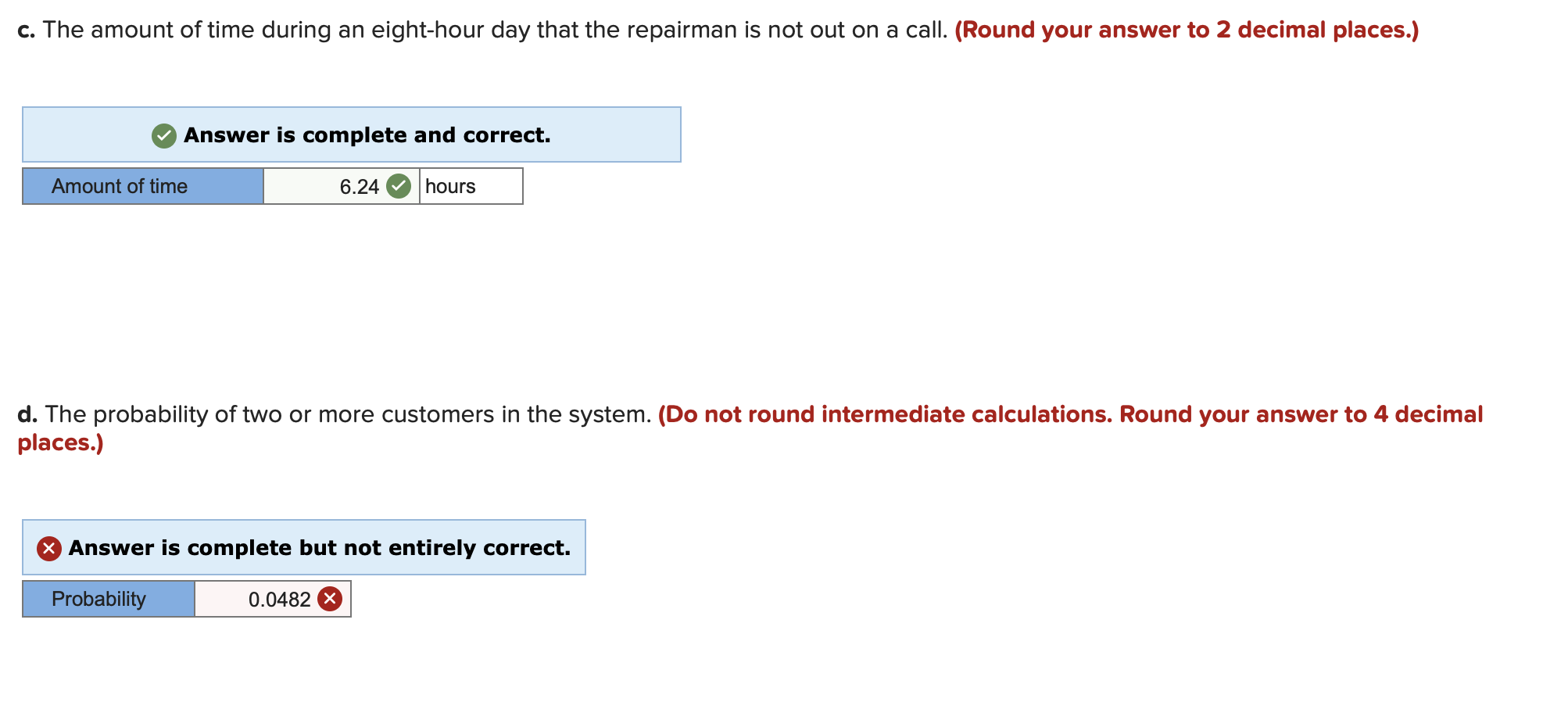Screen dimensions: 1568x702
Task: Click the 'Answer is complete but not entirely correct' banner
Action: point(303,548)
